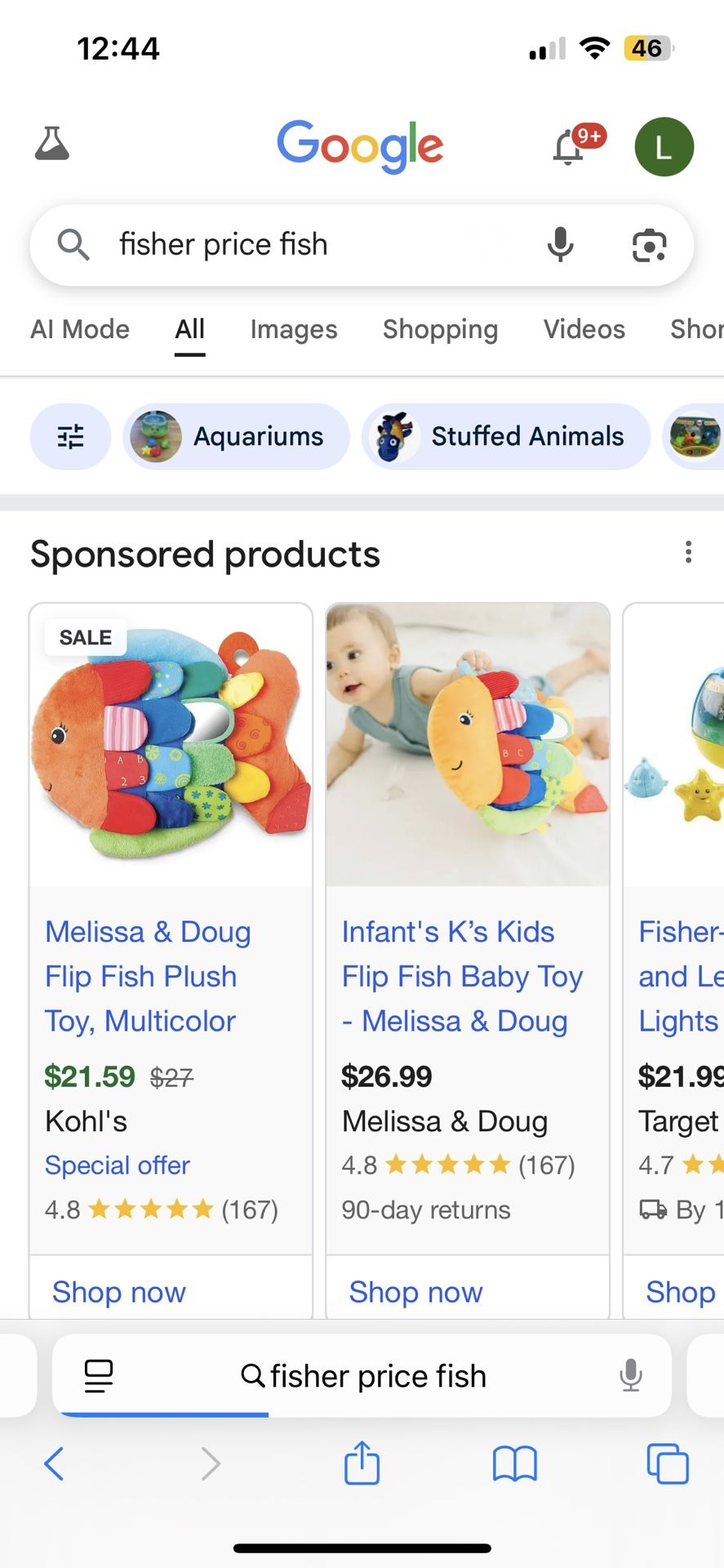The width and height of the screenshot is (724, 1568).
Task: Go back to the previous page
Action: pyautogui.click(x=54, y=1463)
